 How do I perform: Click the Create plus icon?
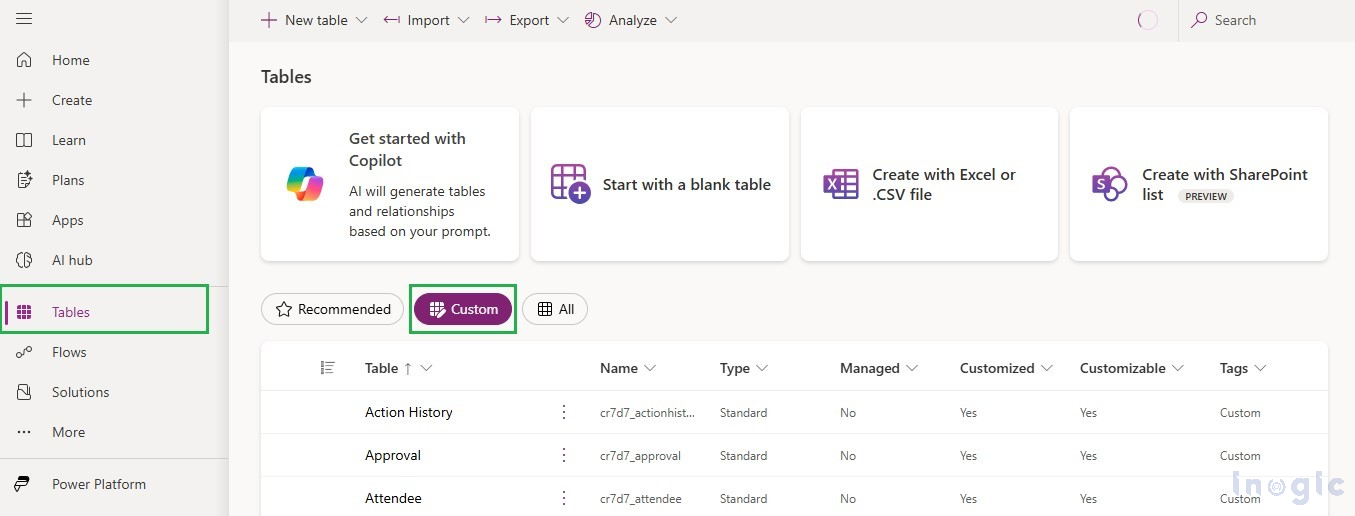click(25, 100)
